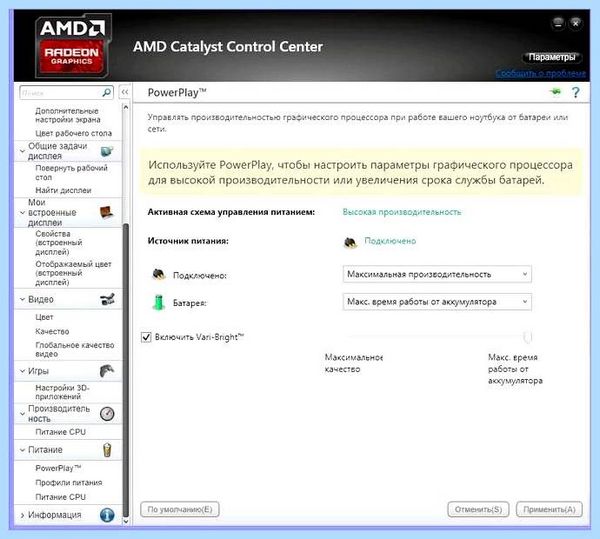Screen dimensions: 600x539
Task: Open Свойства (встроенный дисплей)
Action: (x=59, y=243)
